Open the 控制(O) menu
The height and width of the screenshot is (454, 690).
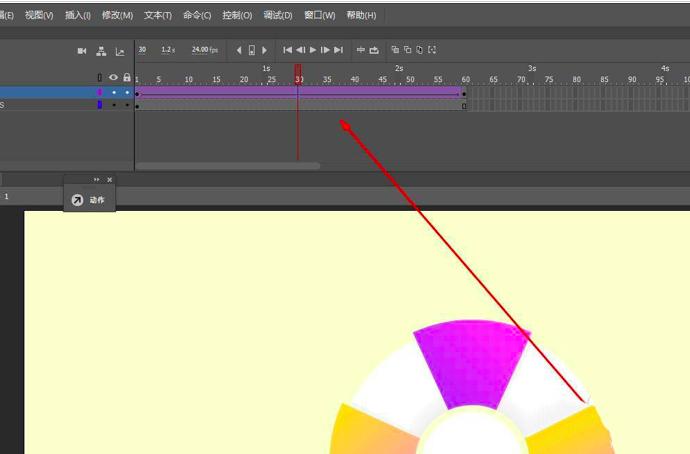pos(237,15)
